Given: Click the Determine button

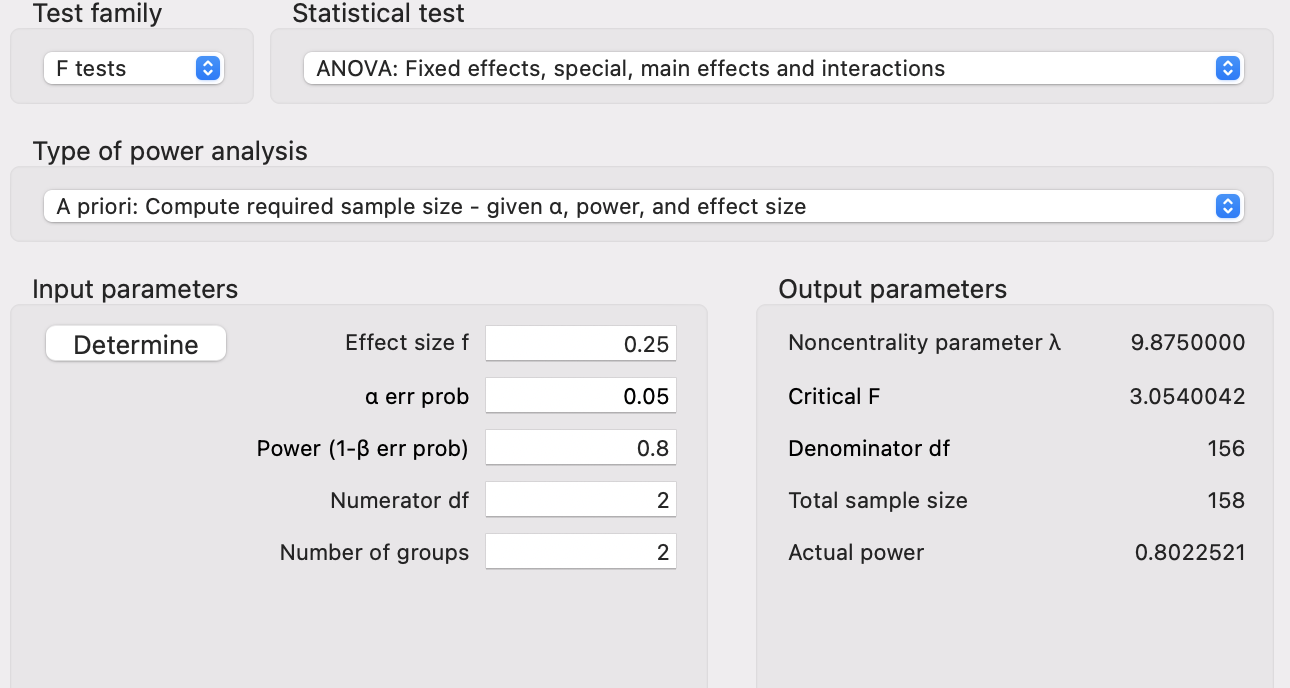Looking at the screenshot, I should click(136, 344).
